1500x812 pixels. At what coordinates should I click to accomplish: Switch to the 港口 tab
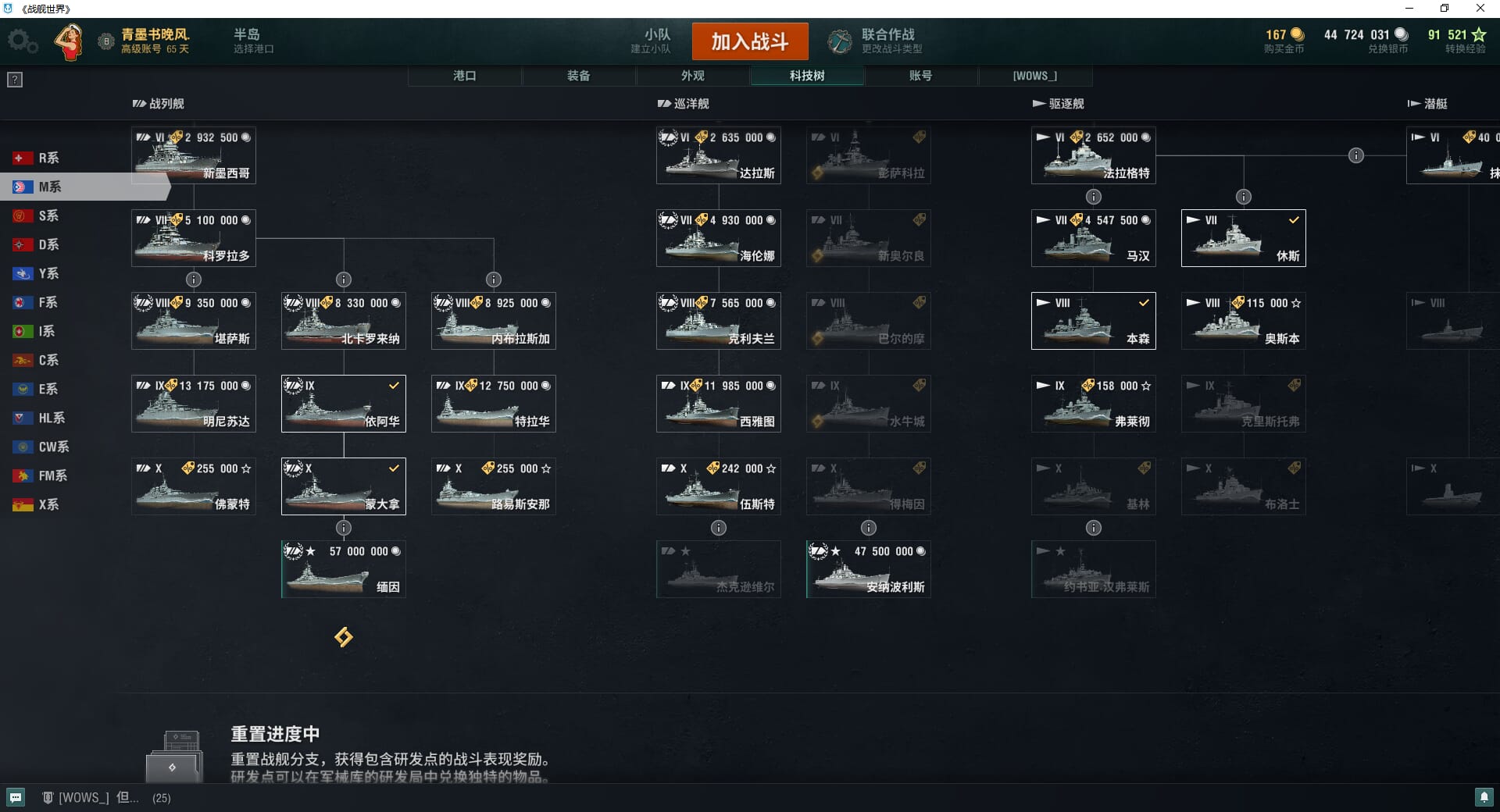[465, 76]
